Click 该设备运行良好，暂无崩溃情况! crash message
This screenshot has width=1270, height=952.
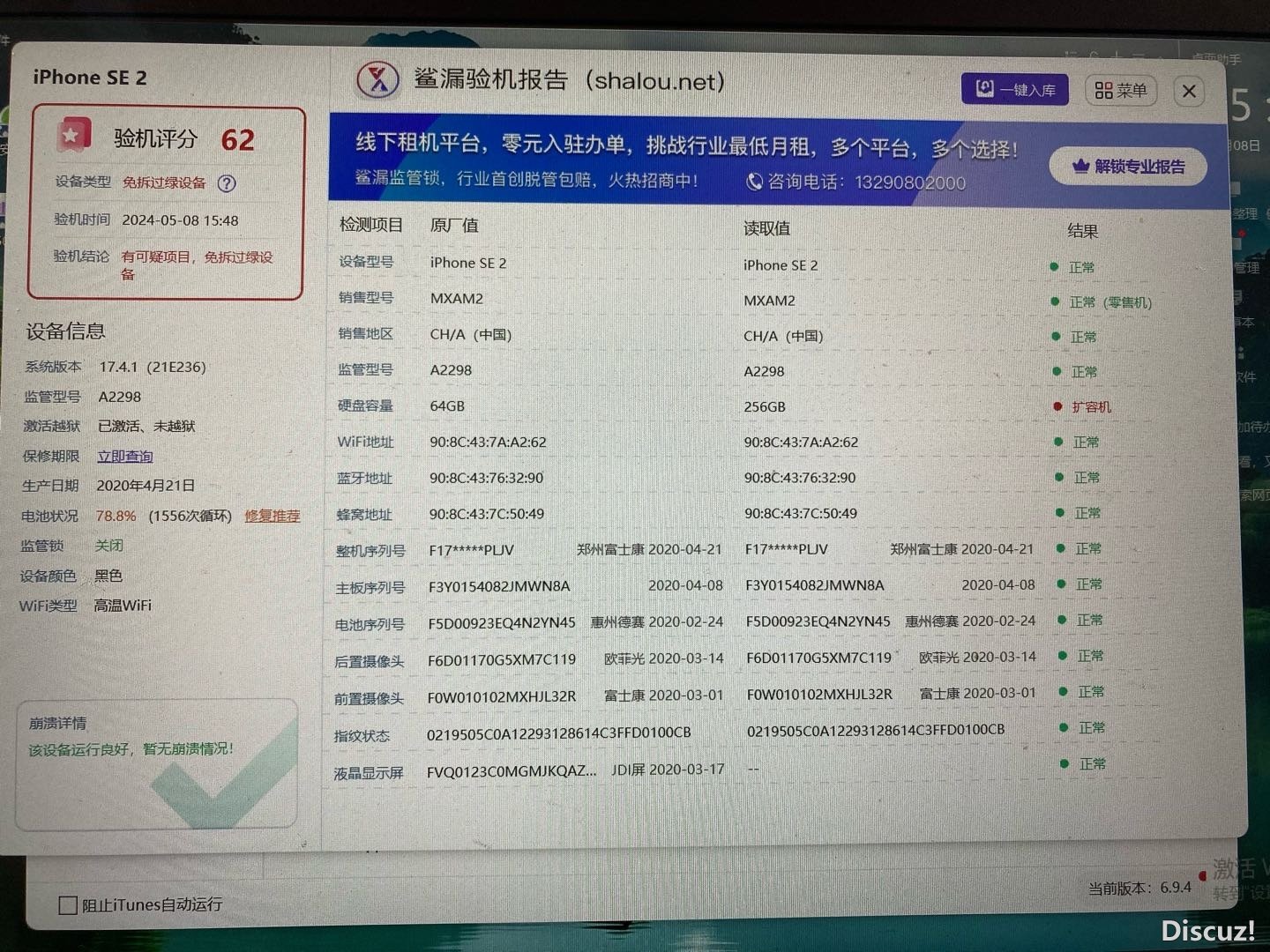pos(131,749)
